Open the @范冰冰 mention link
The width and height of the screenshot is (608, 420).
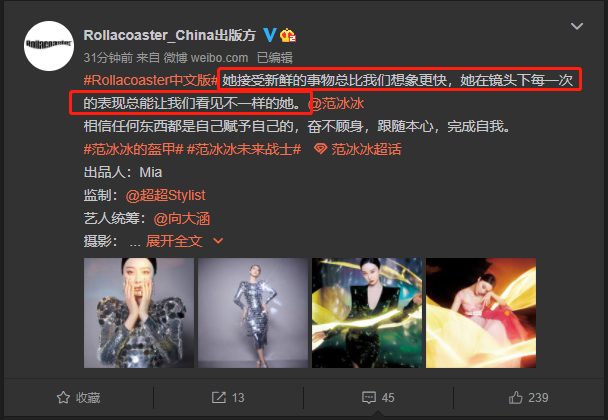click(x=336, y=103)
